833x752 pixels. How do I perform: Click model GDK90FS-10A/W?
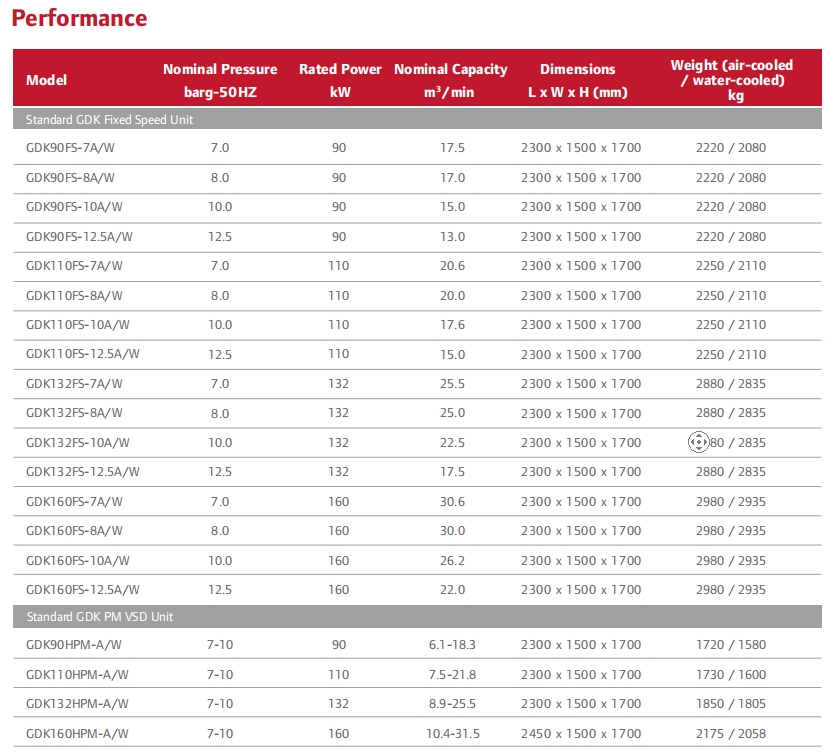(x=74, y=207)
